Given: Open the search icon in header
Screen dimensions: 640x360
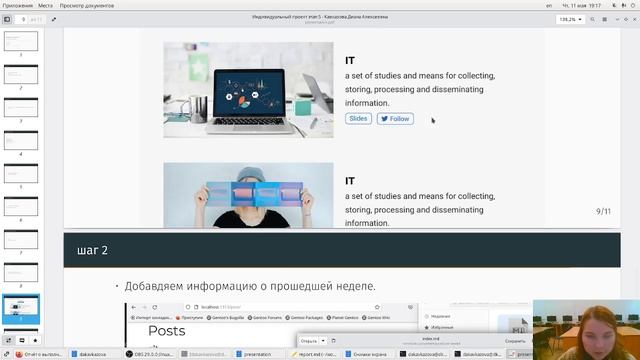Looking at the screenshot, I should [592, 19].
